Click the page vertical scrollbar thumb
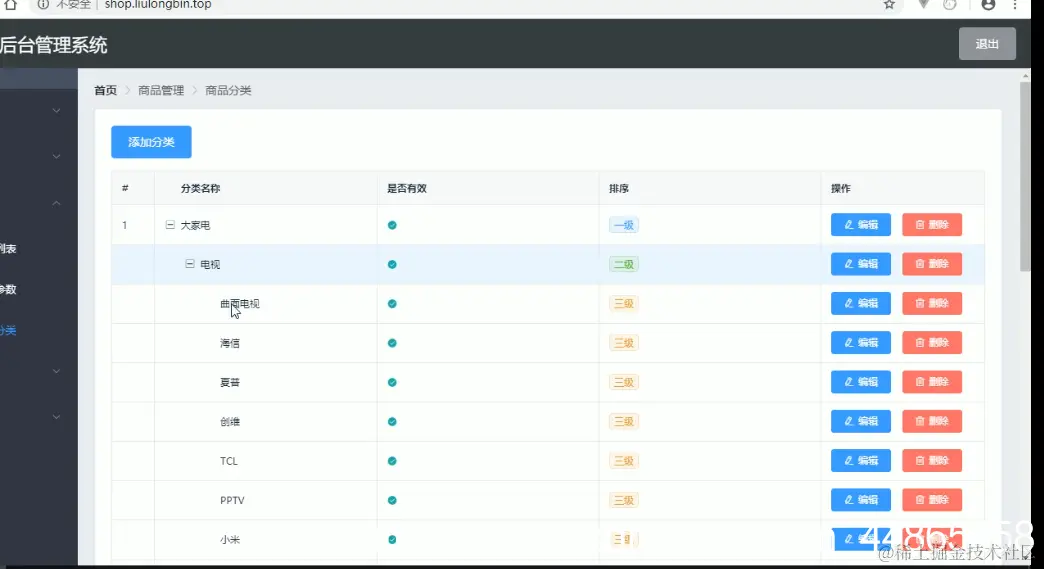1044x569 pixels. (x=1025, y=176)
